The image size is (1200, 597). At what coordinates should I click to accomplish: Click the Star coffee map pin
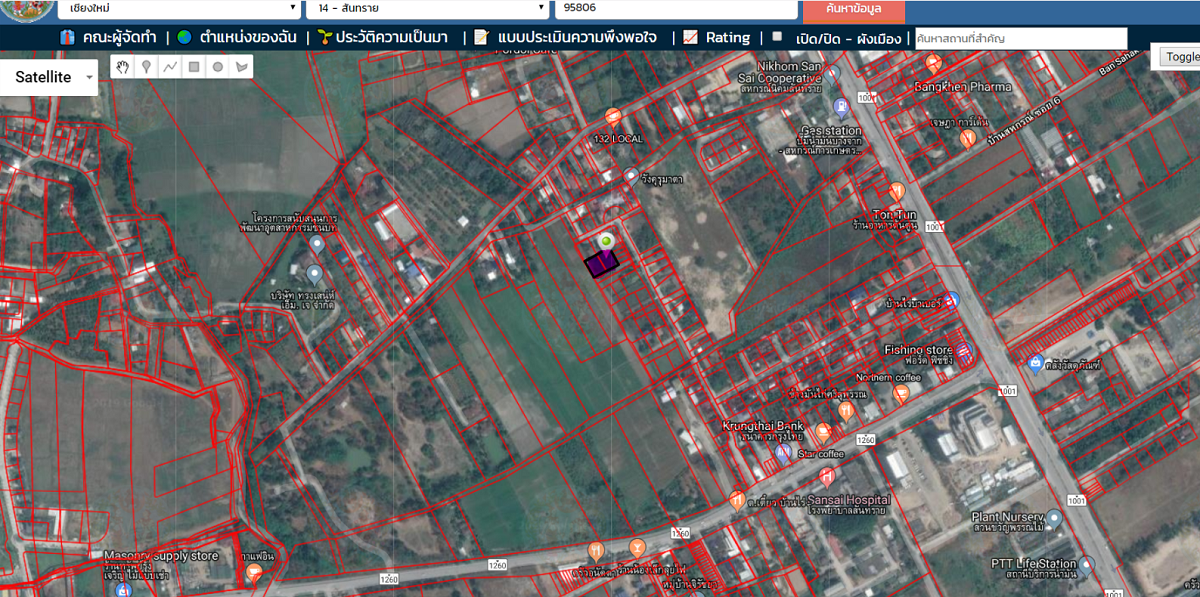click(822, 433)
